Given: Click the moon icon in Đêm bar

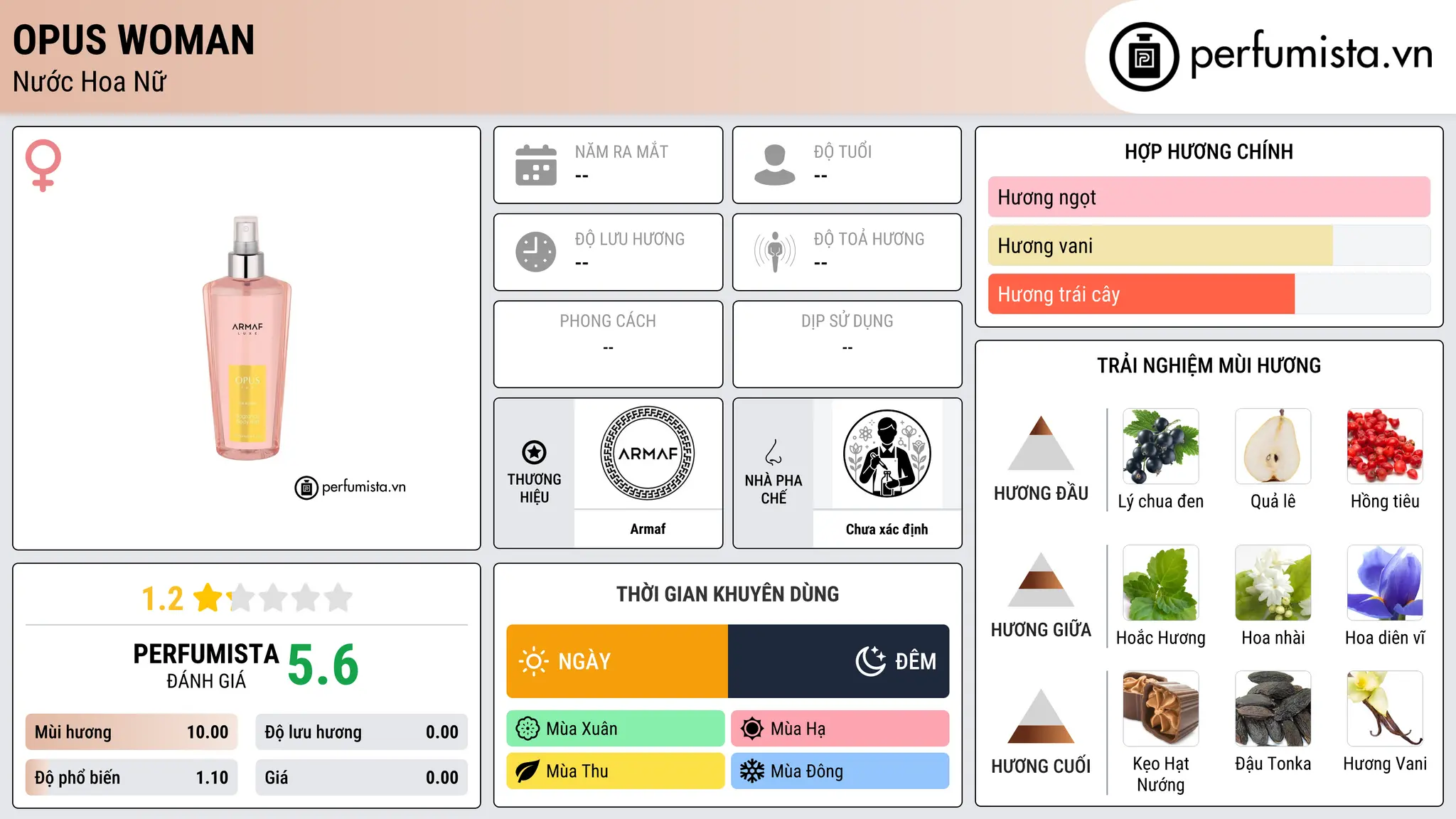Looking at the screenshot, I should (x=870, y=661).
